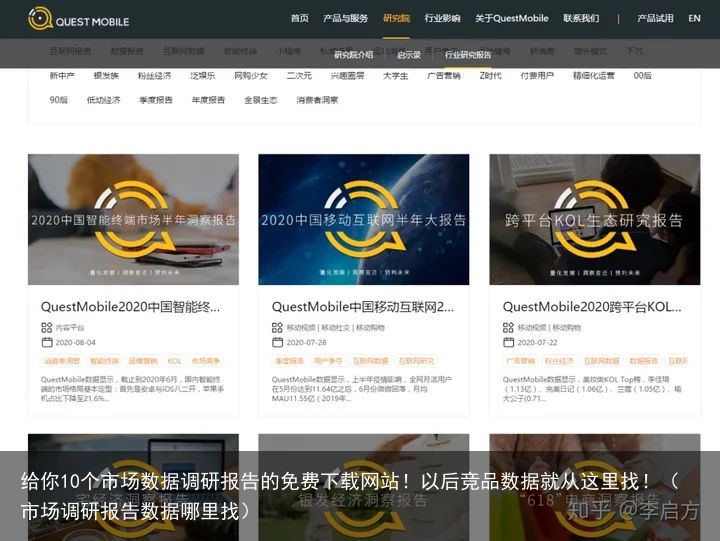Open the 2020中国移动互联网半年大报告 thumbnail
The height and width of the screenshot is (541, 720).
(364, 220)
